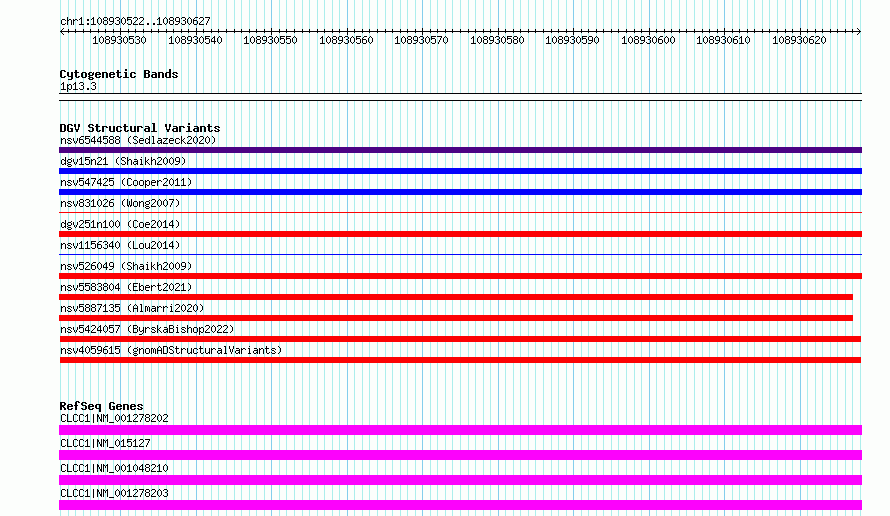Select the 1p13.3 cytogenetic band label
The image size is (890, 516).
click(78, 86)
